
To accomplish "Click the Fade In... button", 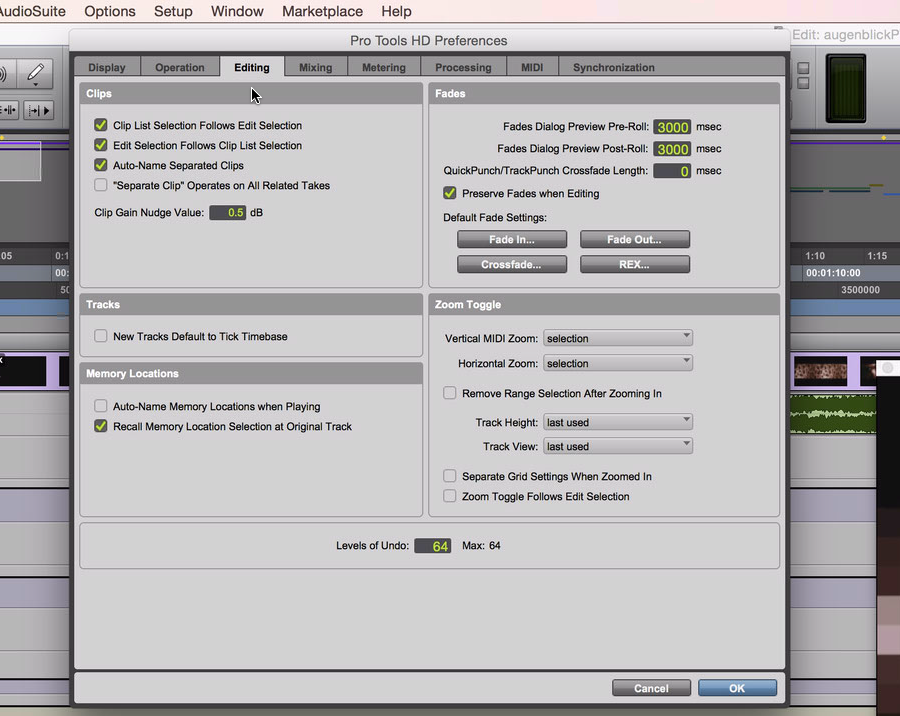I will click(x=512, y=240).
